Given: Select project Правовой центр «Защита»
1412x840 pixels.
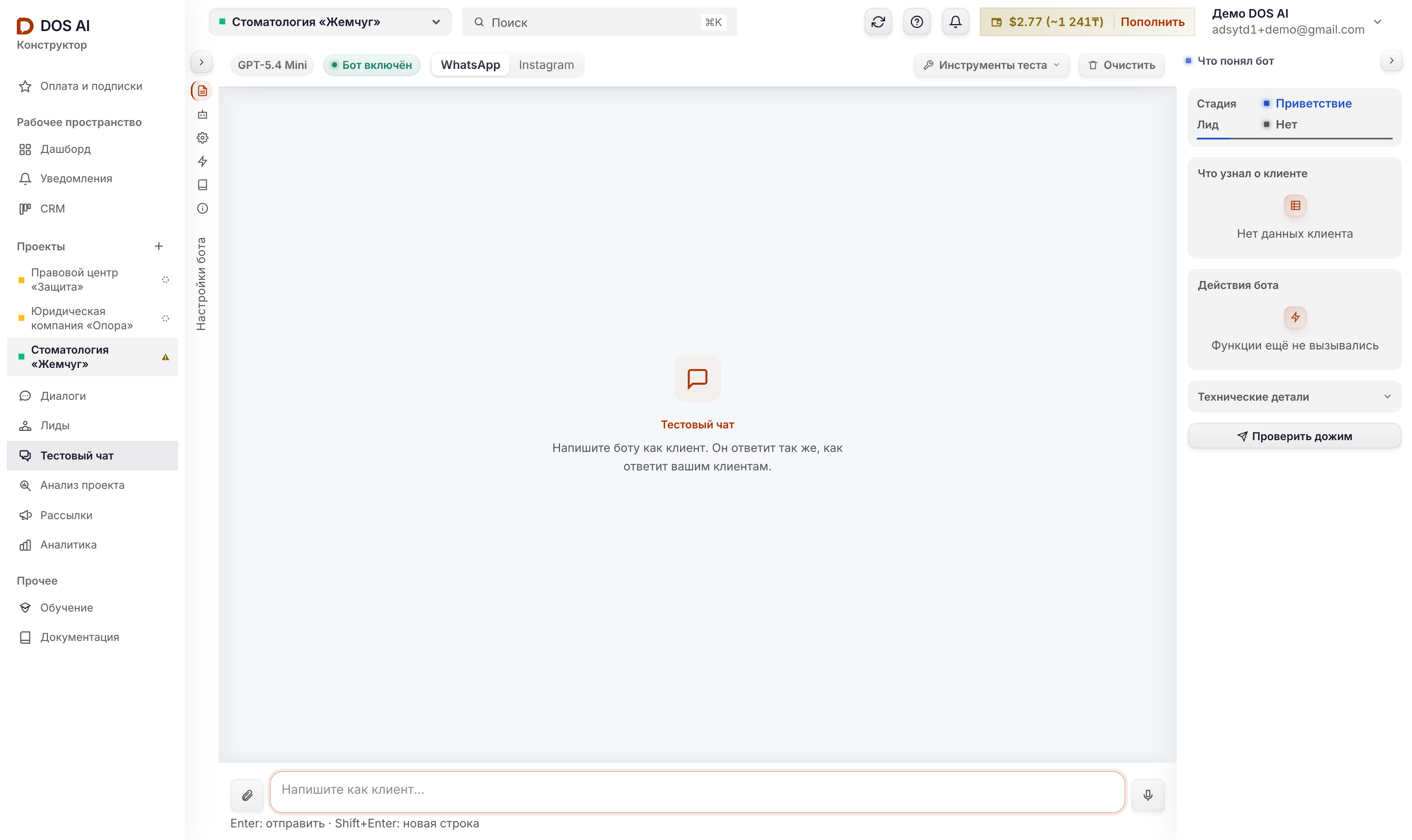Looking at the screenshot, I should click(92, 280).
